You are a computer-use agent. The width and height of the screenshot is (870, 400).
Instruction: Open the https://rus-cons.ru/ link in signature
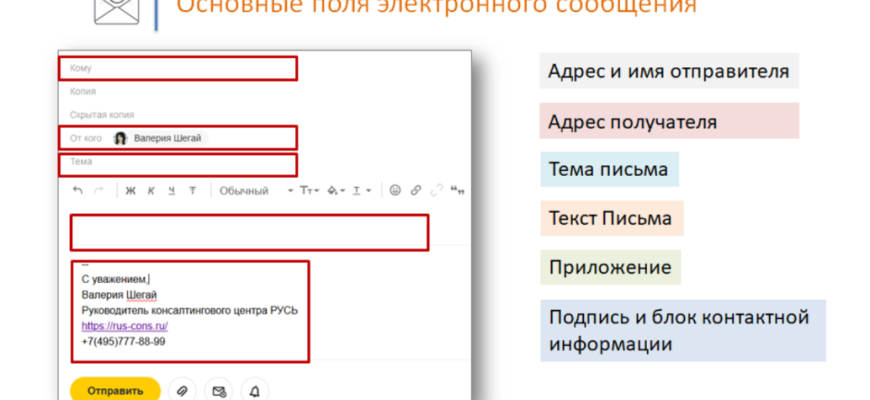click(x=124, y=326)
